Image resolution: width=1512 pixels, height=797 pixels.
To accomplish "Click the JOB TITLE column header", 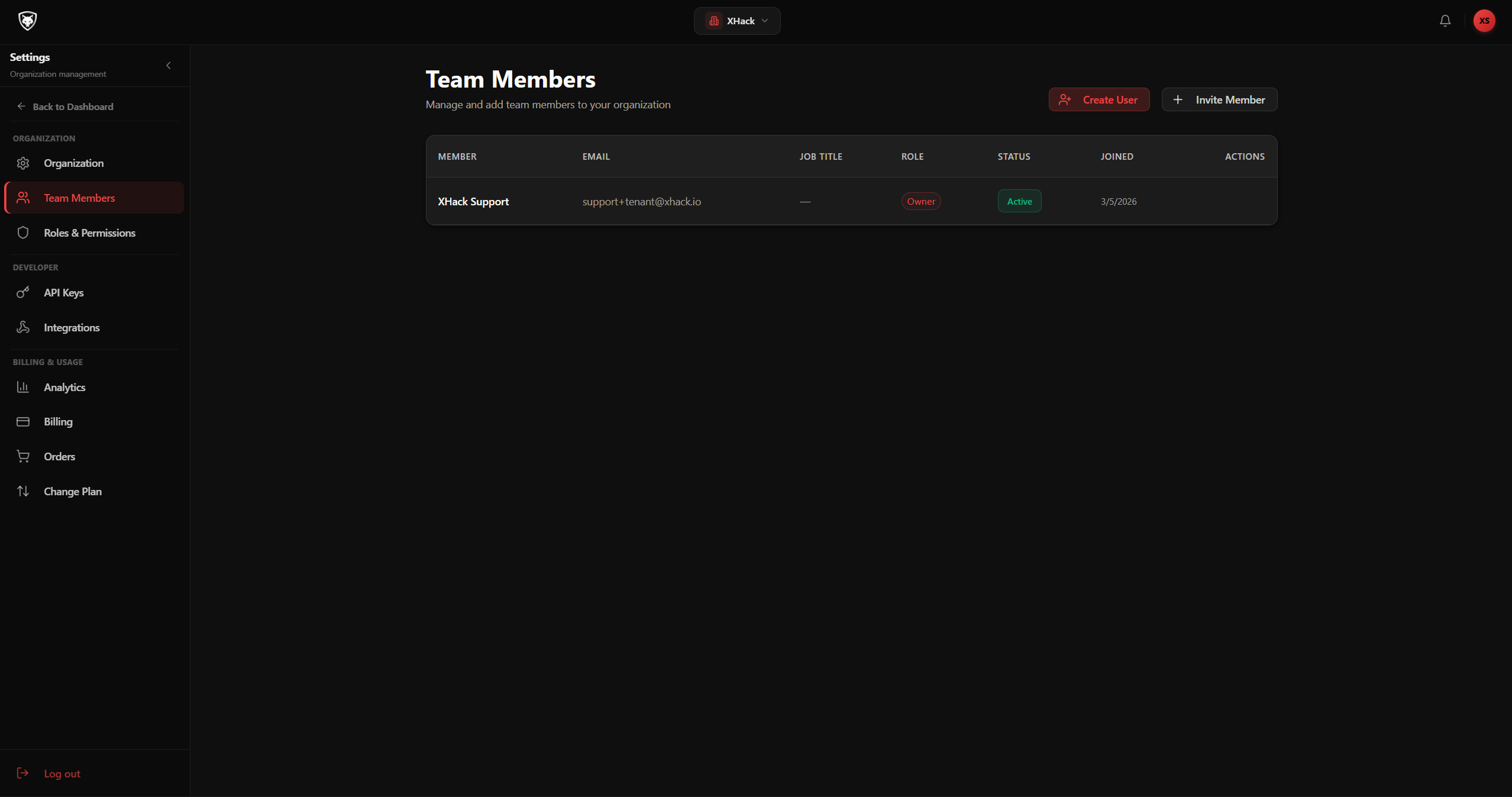I will tap(820, 157).
